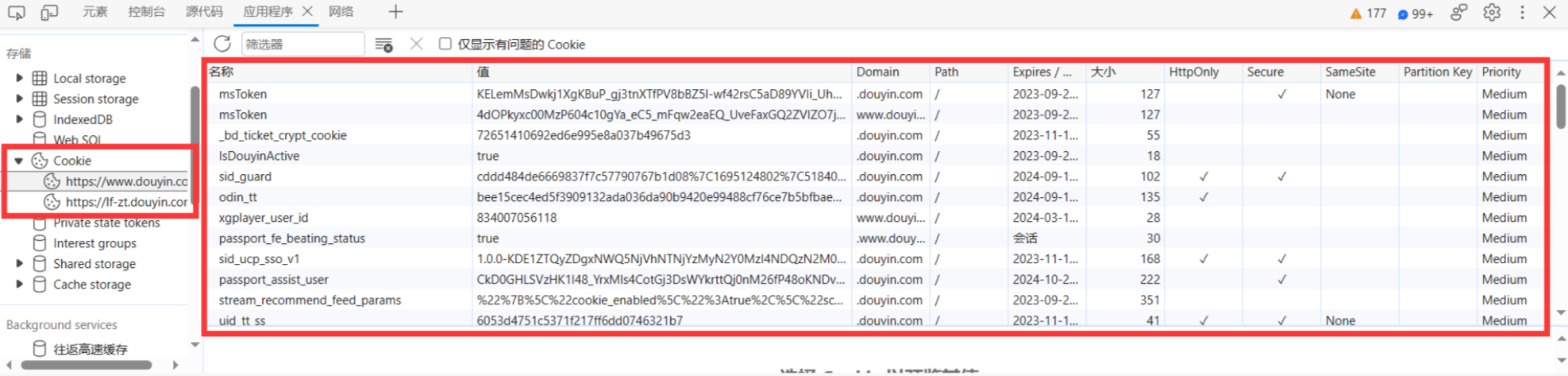Show the 177 warnings indicator

1368,13
